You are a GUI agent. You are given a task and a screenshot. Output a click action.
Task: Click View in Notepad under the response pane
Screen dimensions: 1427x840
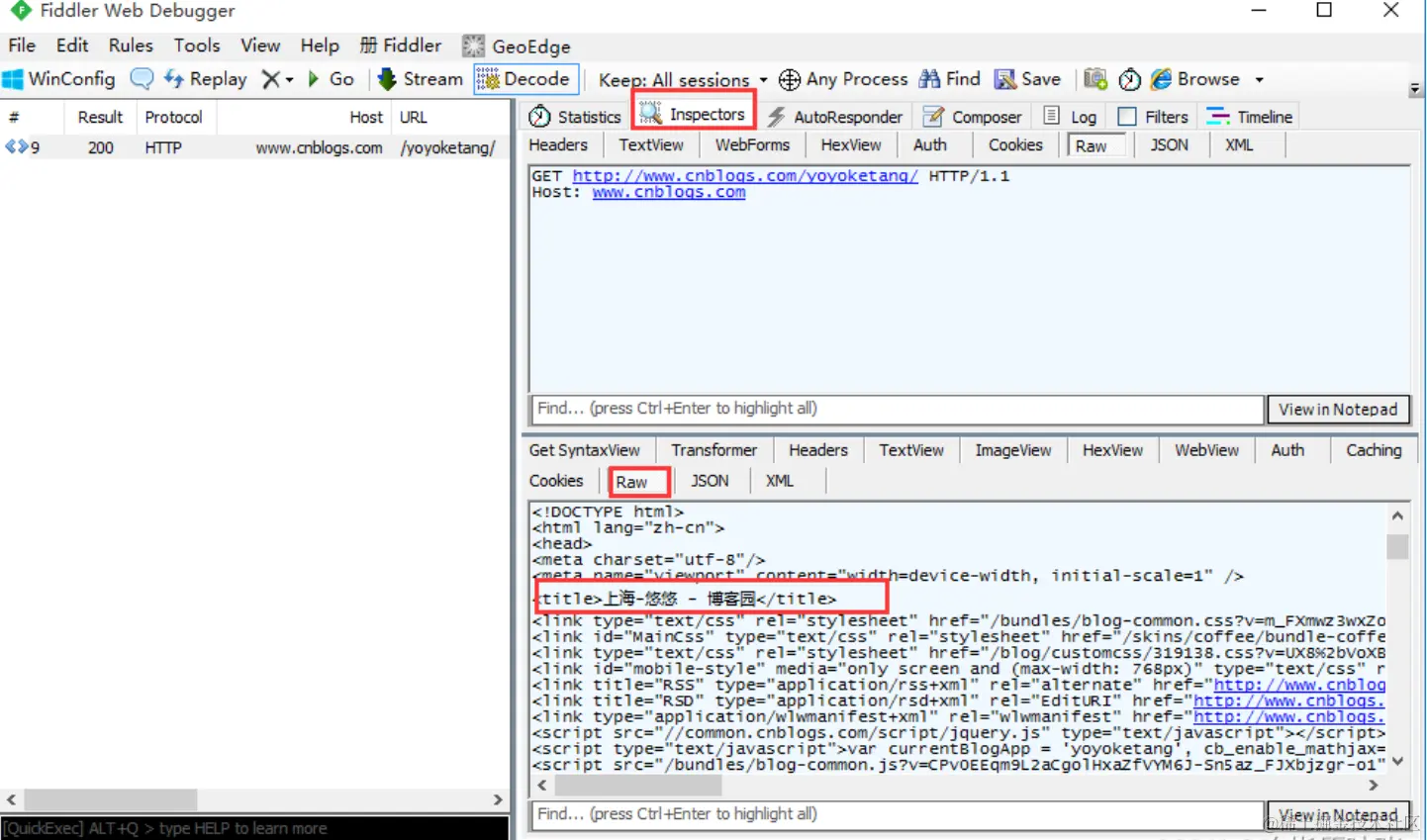[1338, 815]
